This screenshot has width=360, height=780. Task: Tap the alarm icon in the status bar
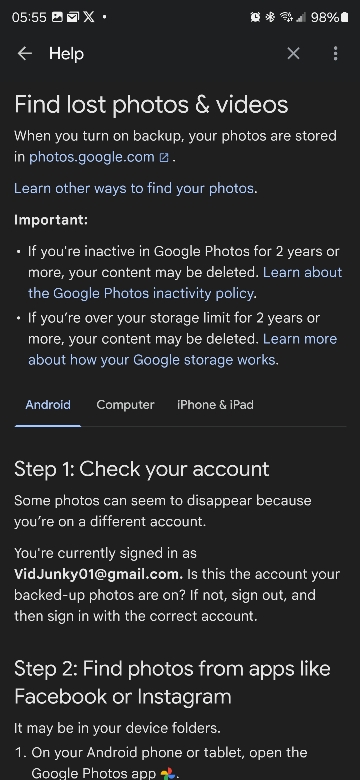255,17
